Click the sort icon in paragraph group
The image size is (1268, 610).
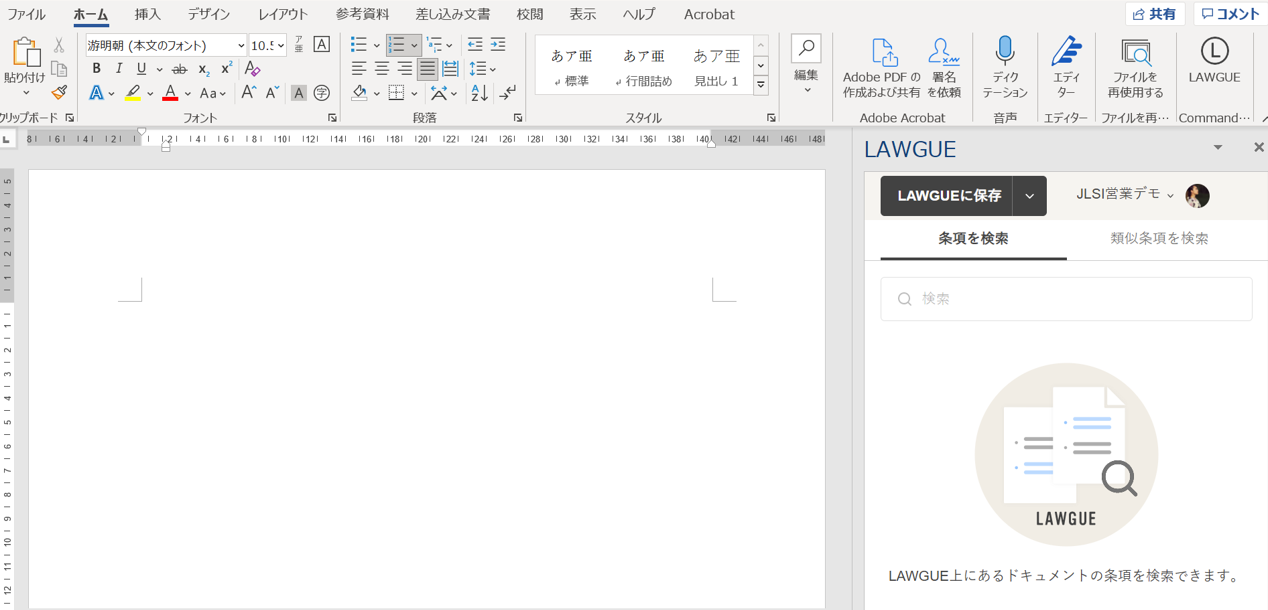point(479,93)
